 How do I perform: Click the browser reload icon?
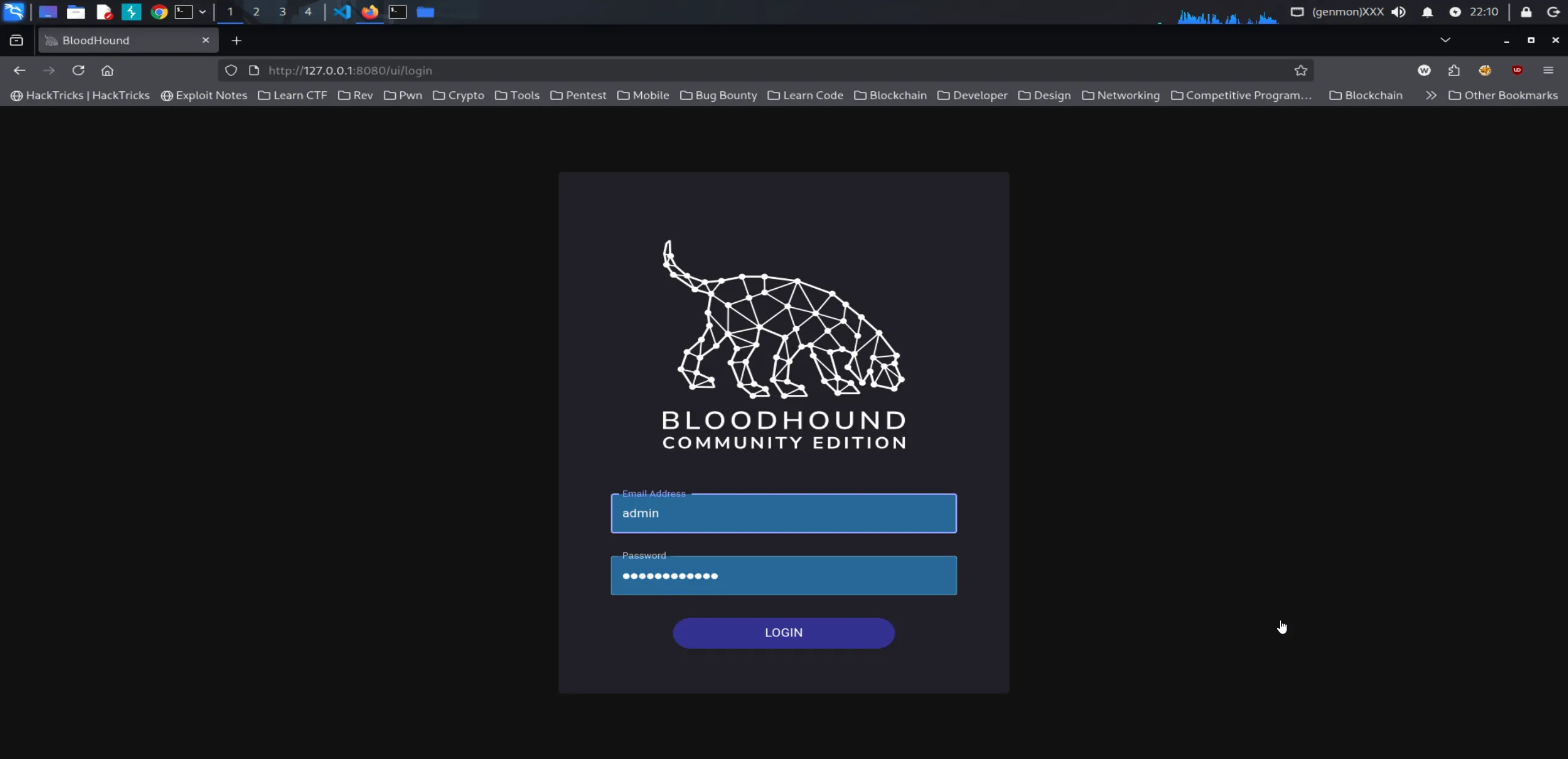point(78,71)
